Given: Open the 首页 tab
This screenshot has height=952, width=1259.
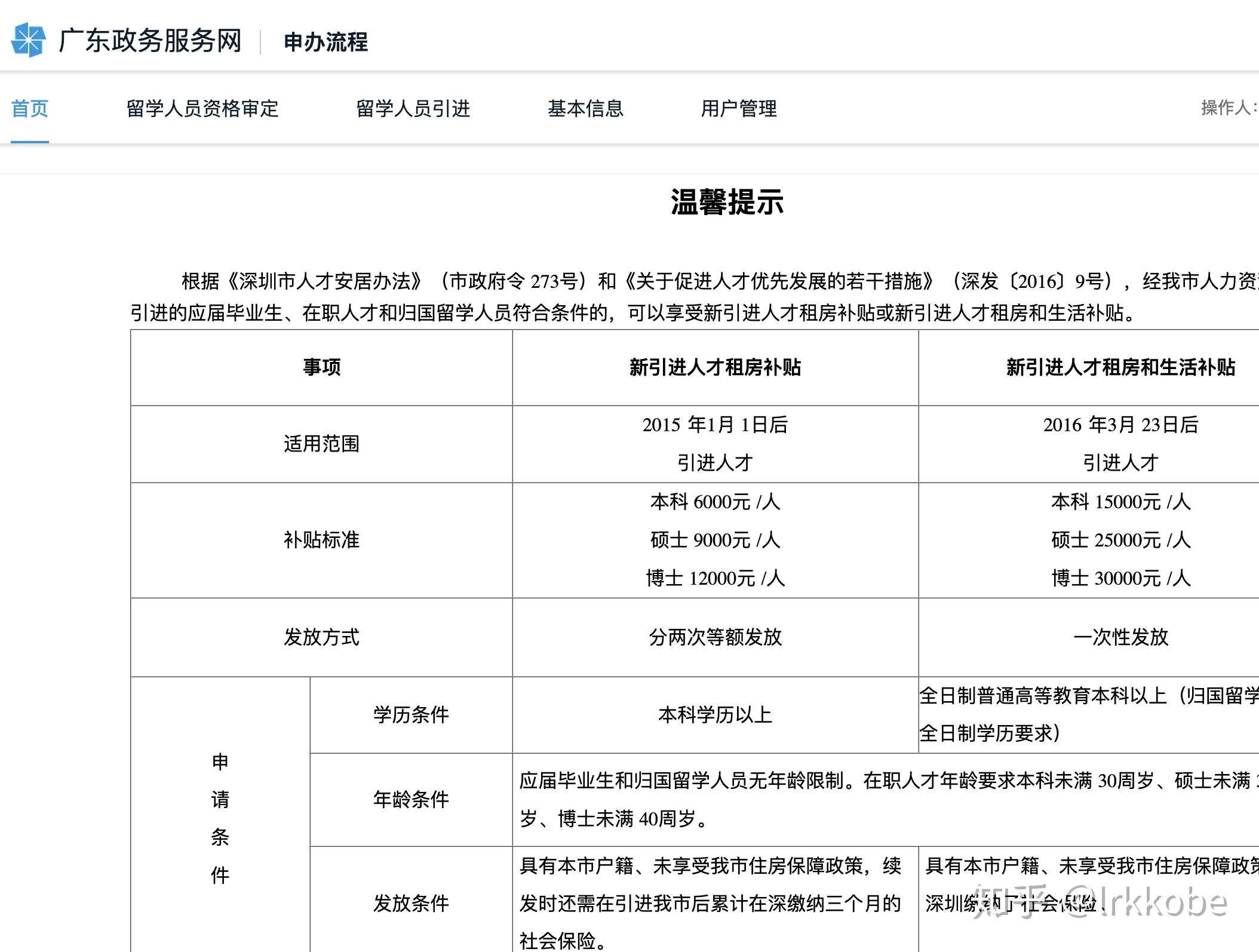Looking at the screenshot, I should point(30,109).
